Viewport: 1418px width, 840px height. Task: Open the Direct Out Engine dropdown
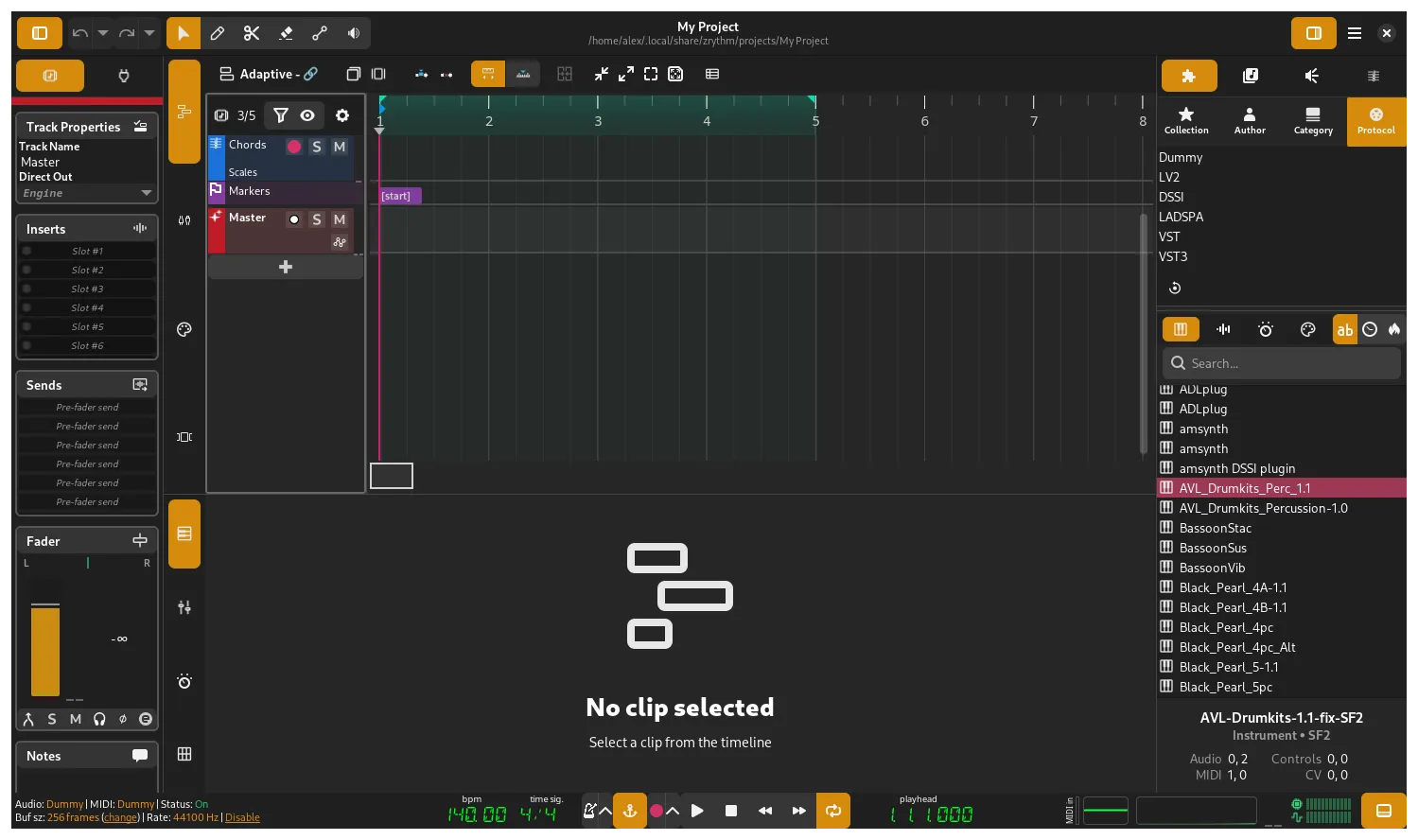tap(87, 193)
